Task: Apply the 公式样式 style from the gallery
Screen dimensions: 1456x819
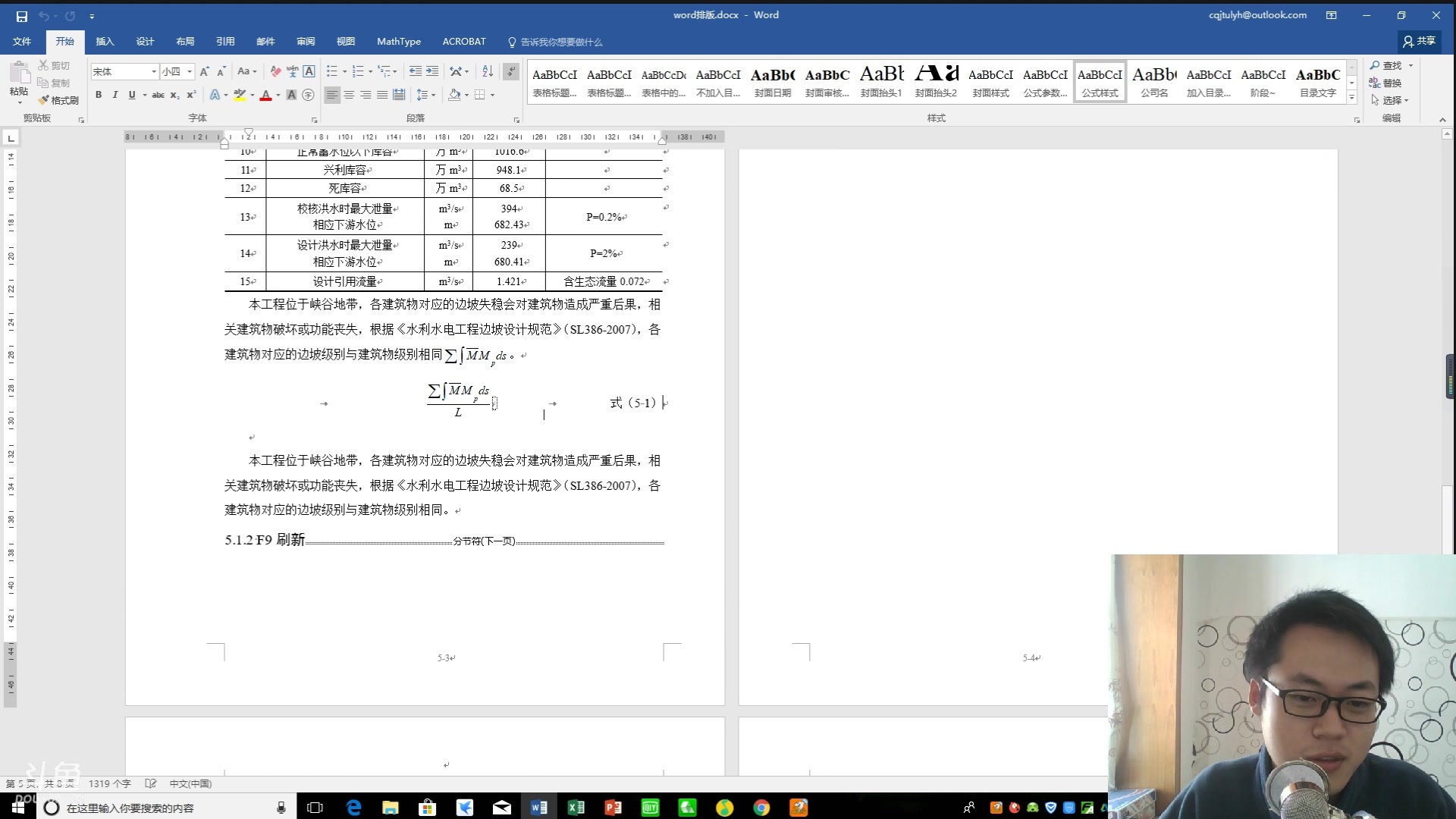Action: [x=1100, y=82]
